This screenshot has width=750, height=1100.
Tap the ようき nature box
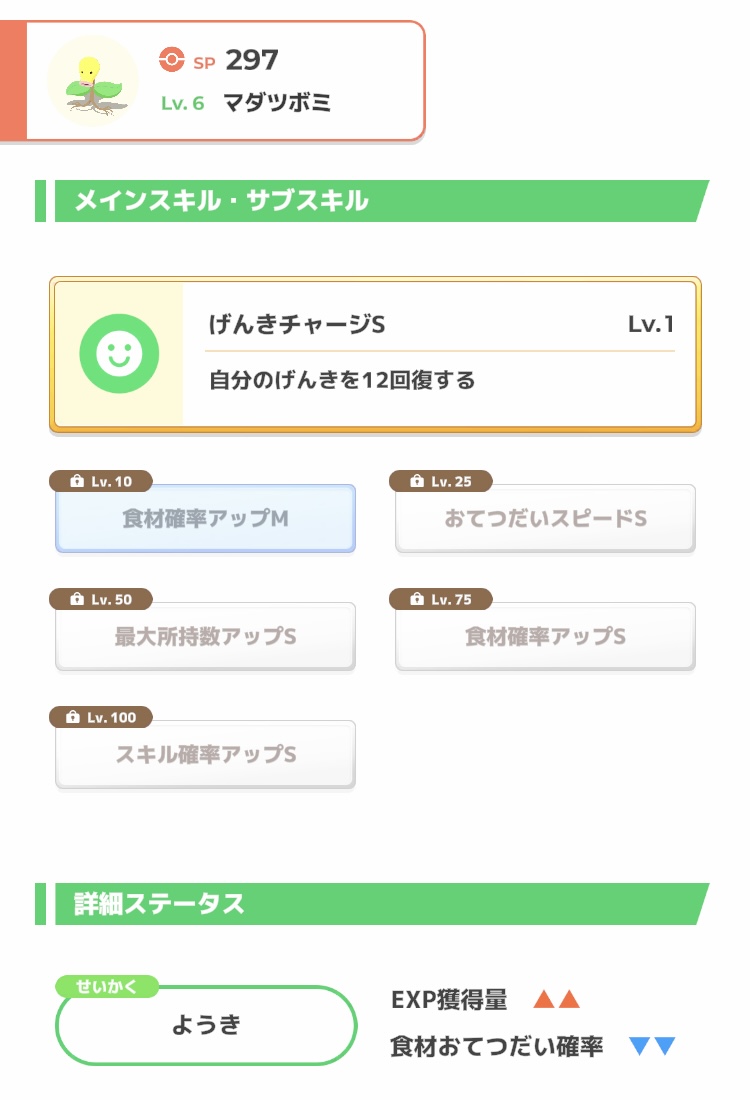[206, 1025]
